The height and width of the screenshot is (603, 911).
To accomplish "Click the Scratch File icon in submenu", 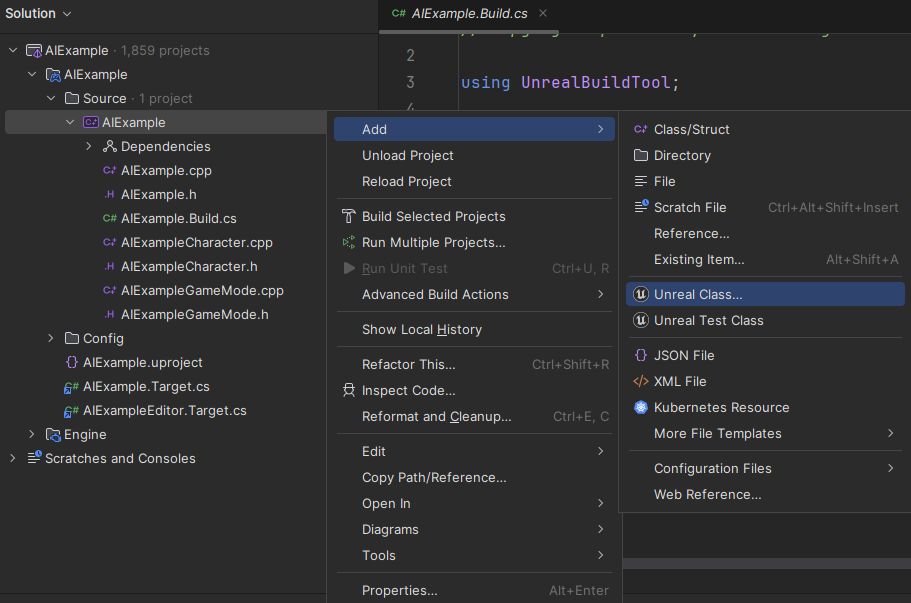I will click(x=641, y=206).
